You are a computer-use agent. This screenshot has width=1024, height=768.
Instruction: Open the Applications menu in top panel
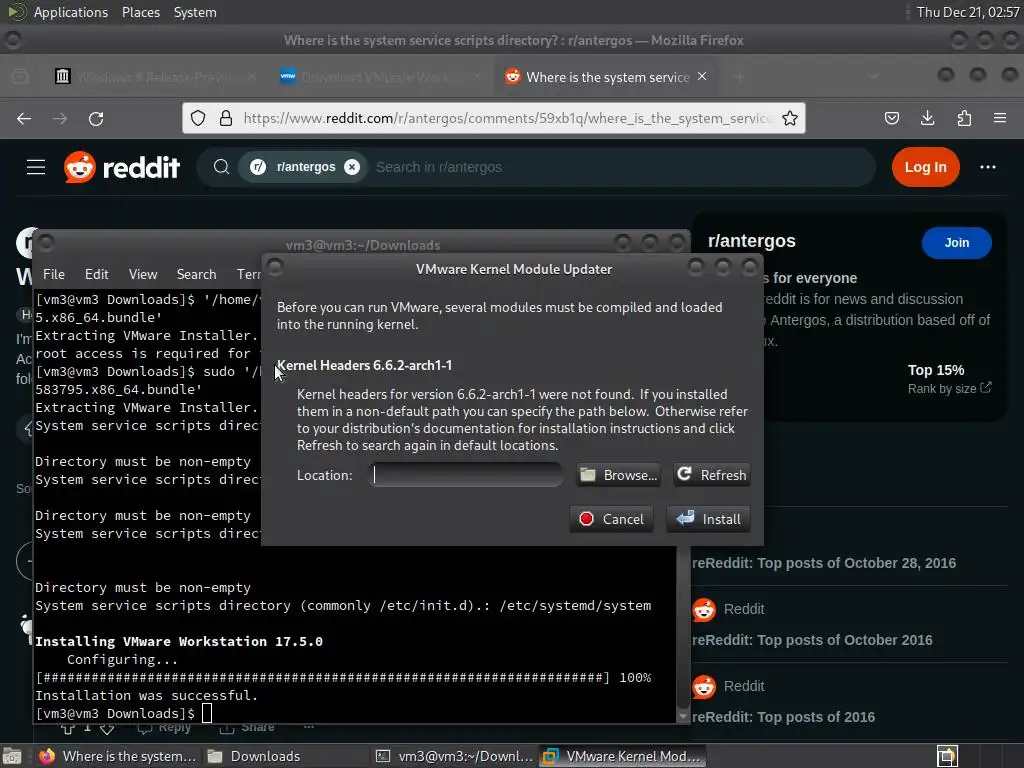[71, 12]
